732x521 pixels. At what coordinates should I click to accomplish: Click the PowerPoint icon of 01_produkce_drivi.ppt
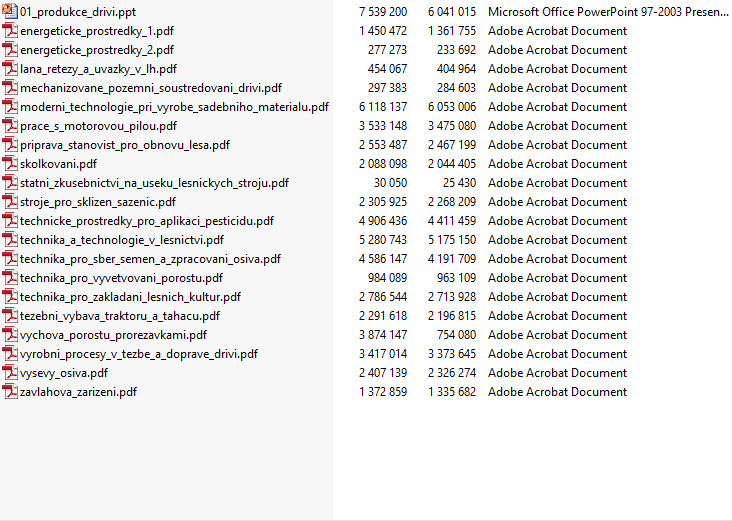click(x=10, y=12)
